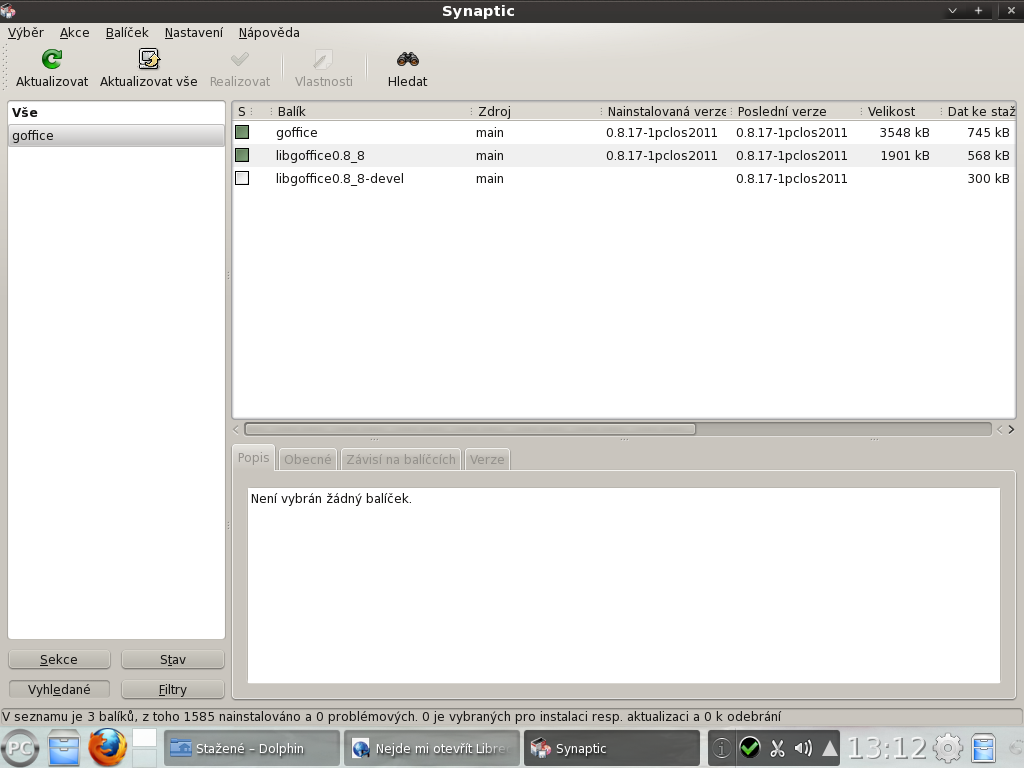Toggle status box of libgoffice0.8_8 package

tap(242, 155)
